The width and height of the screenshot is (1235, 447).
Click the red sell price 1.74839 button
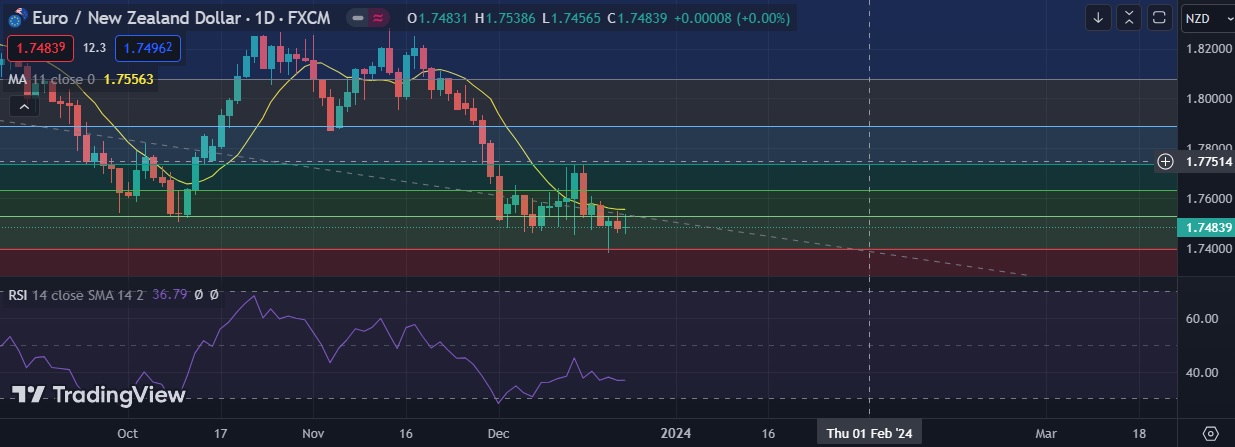click(40, 48)
